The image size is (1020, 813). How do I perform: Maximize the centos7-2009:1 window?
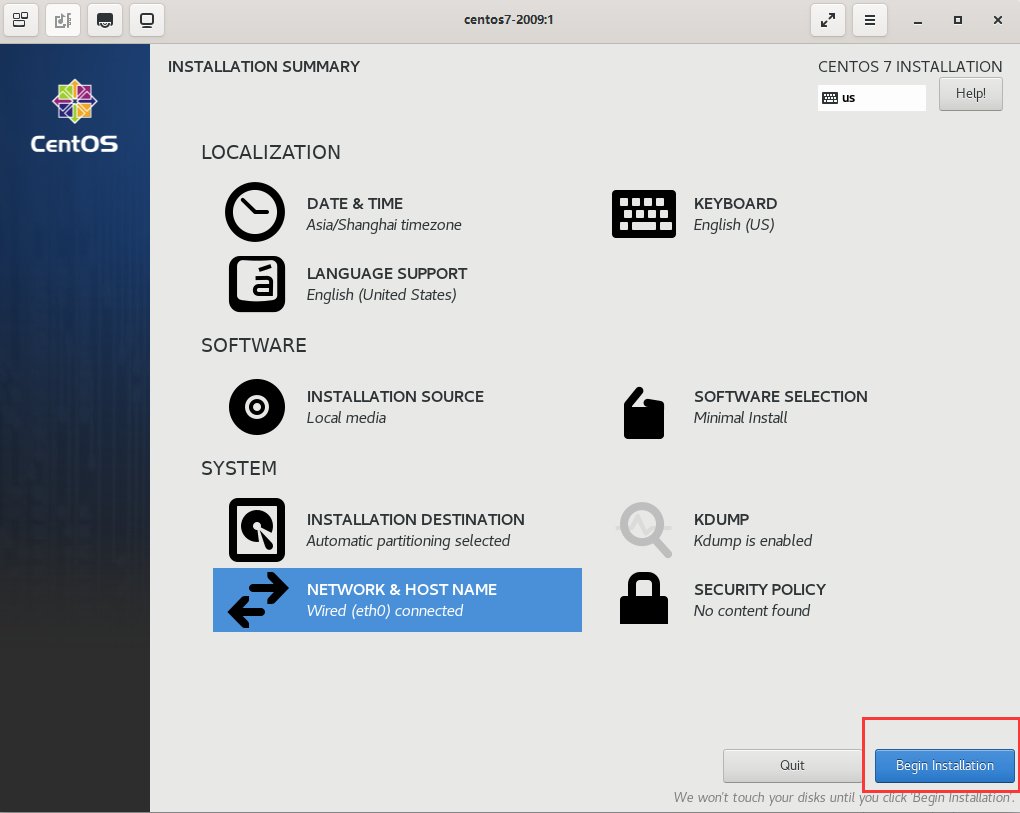click(x=958, y=20)
